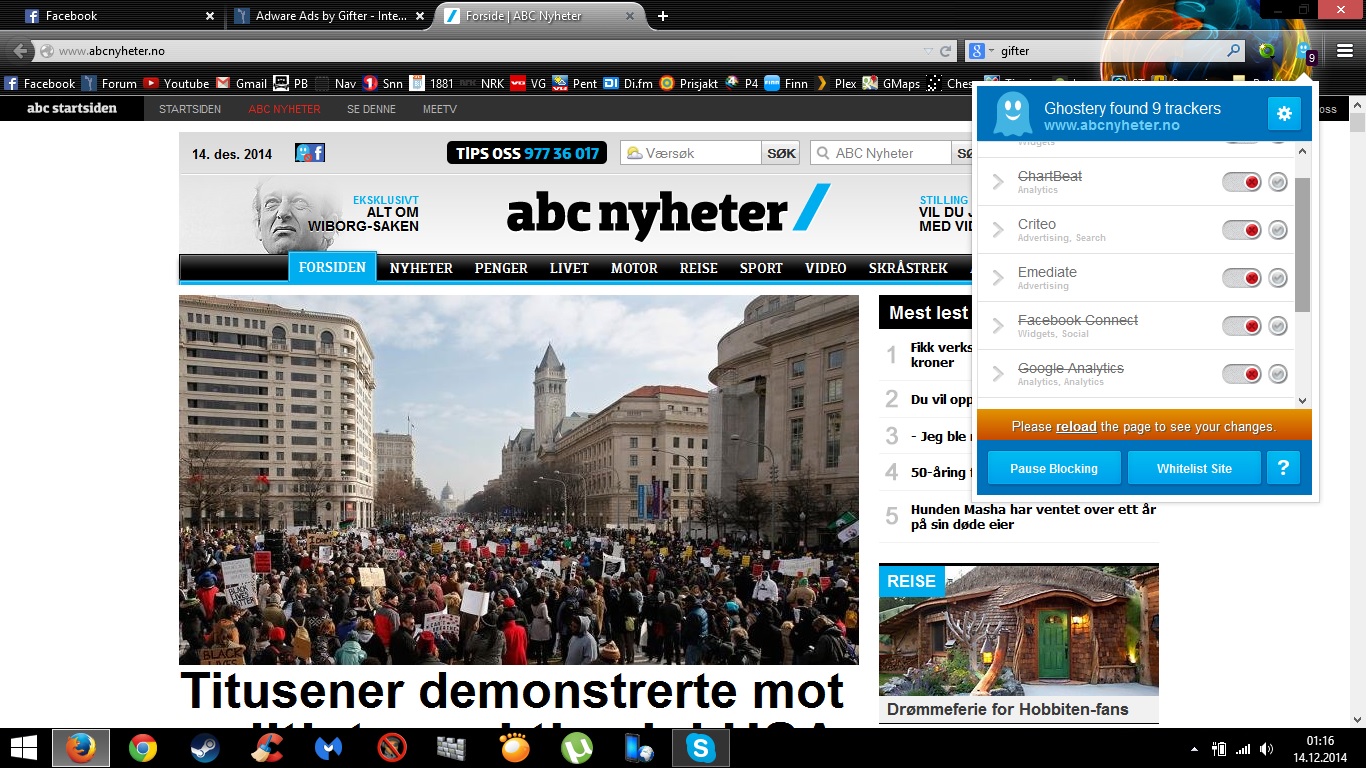This screenshot has height=768, width=1368.
Task: Open the MOTOR section in site menu
Action: (x=634, y=268)
